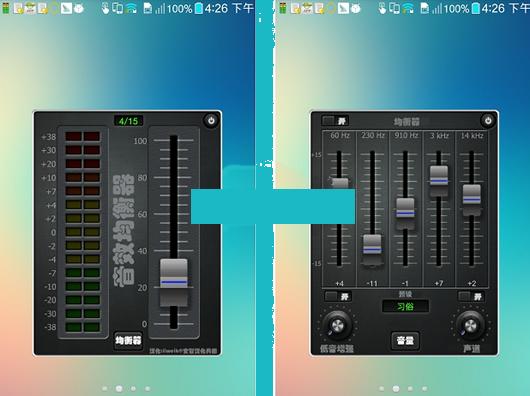
Task: Click the 910 Hz band label
Action: click(x=406, y=136)
